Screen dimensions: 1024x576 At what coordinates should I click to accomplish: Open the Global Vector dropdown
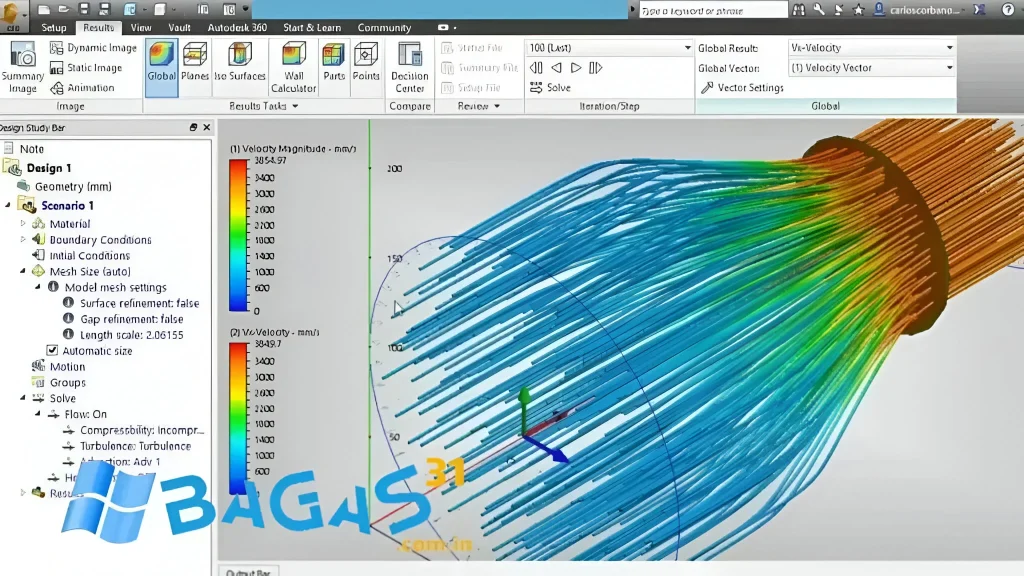[872, 67]
